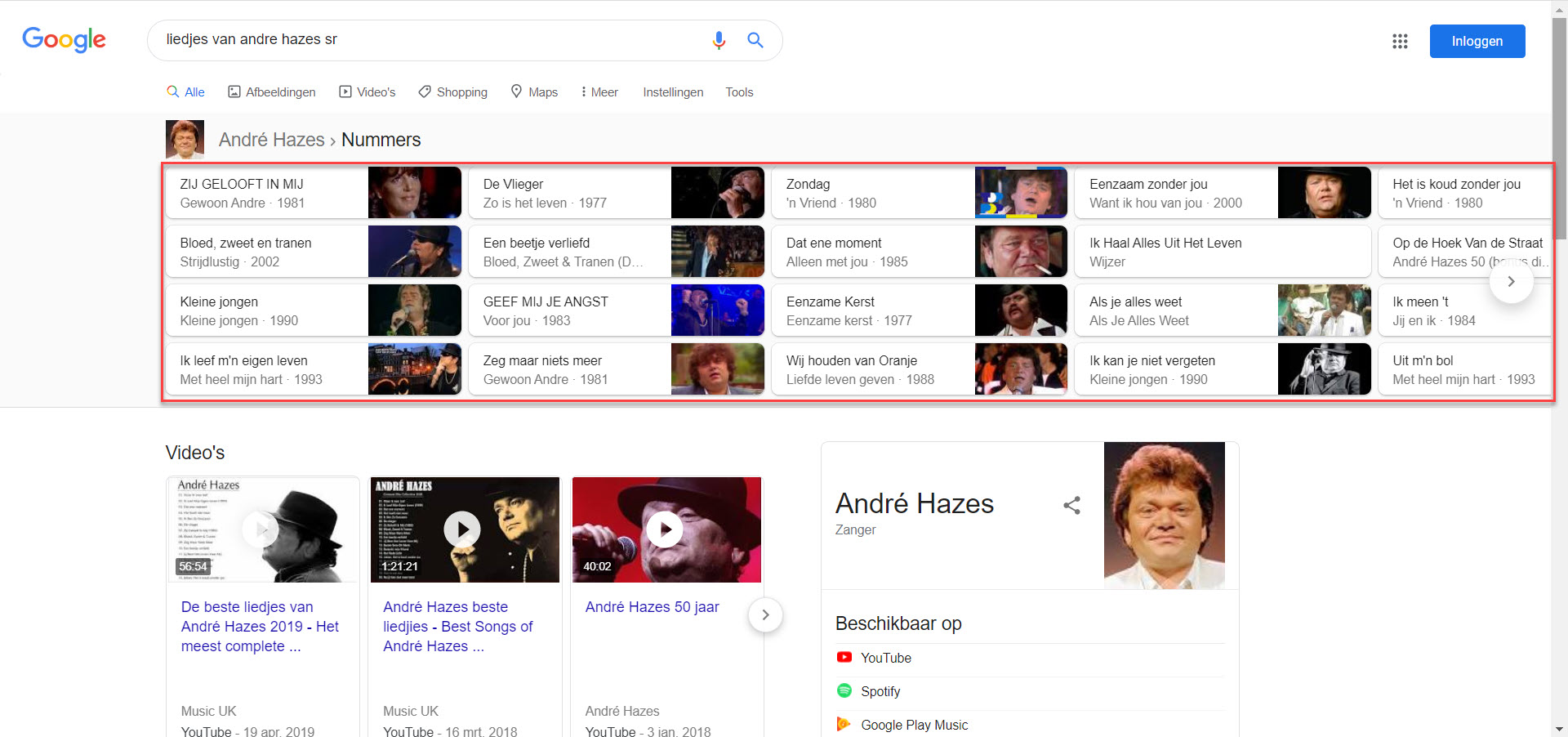The width and height of the screenshot is (1568, 737).
Task: Play the 56:54 video thumbnail
Action: [262, 529]
